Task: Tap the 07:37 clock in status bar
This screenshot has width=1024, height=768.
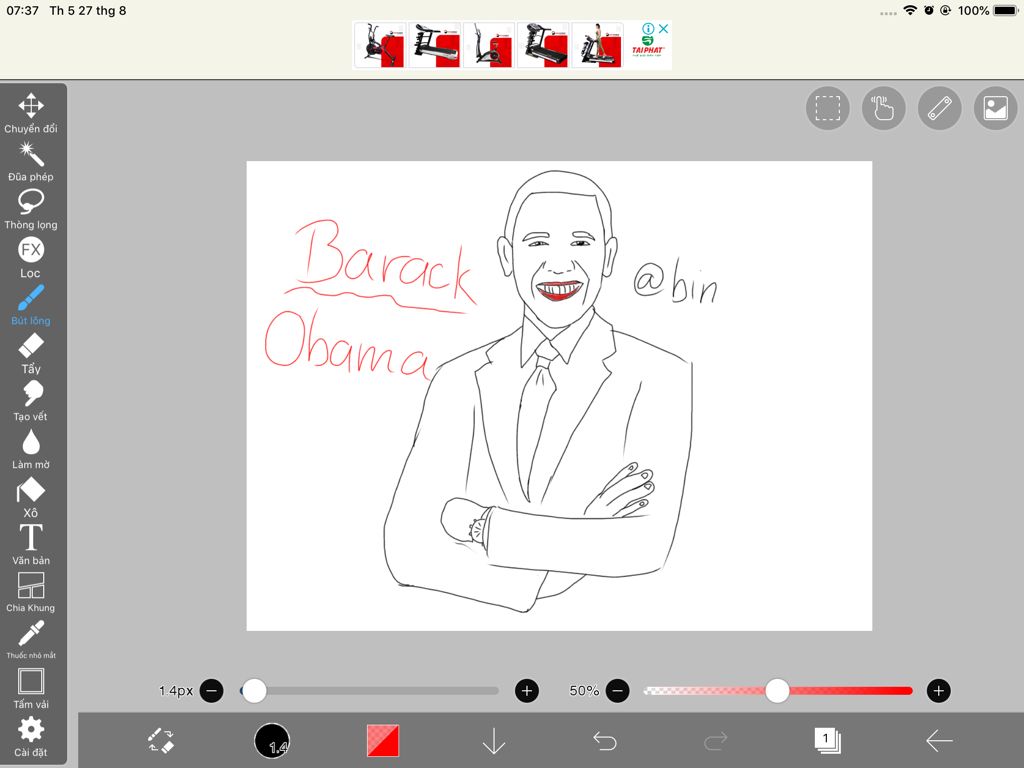Action: 22,10
